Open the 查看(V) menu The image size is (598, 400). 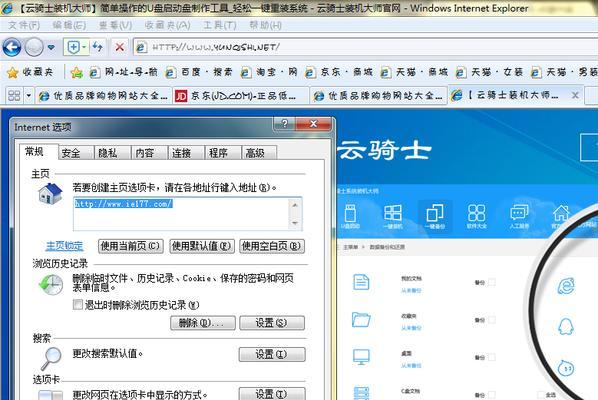point(116,26)
